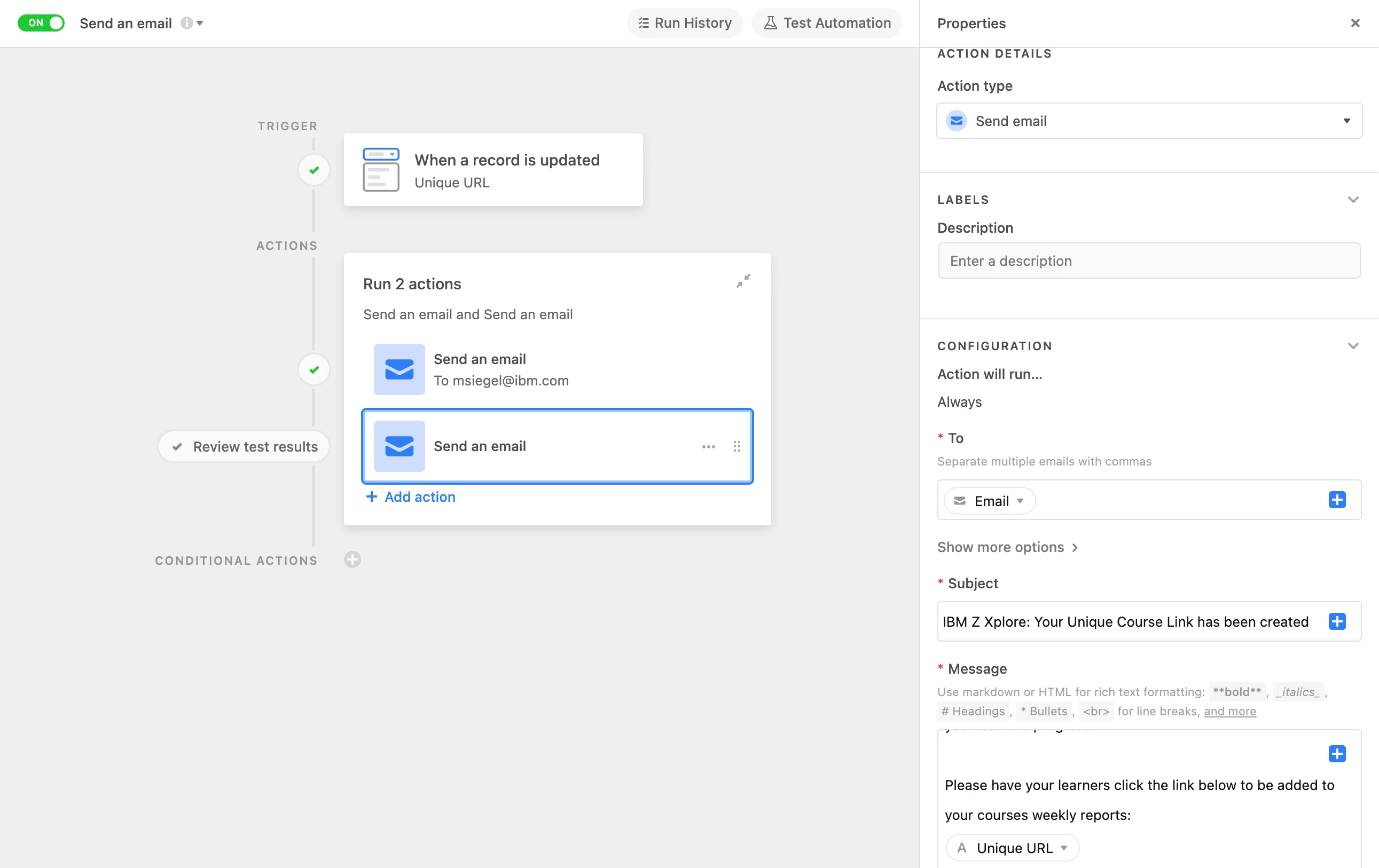Collapse the Run 2 actions group icon
Viewport: 1379px width, 868px height.
[x=743, y=281]
